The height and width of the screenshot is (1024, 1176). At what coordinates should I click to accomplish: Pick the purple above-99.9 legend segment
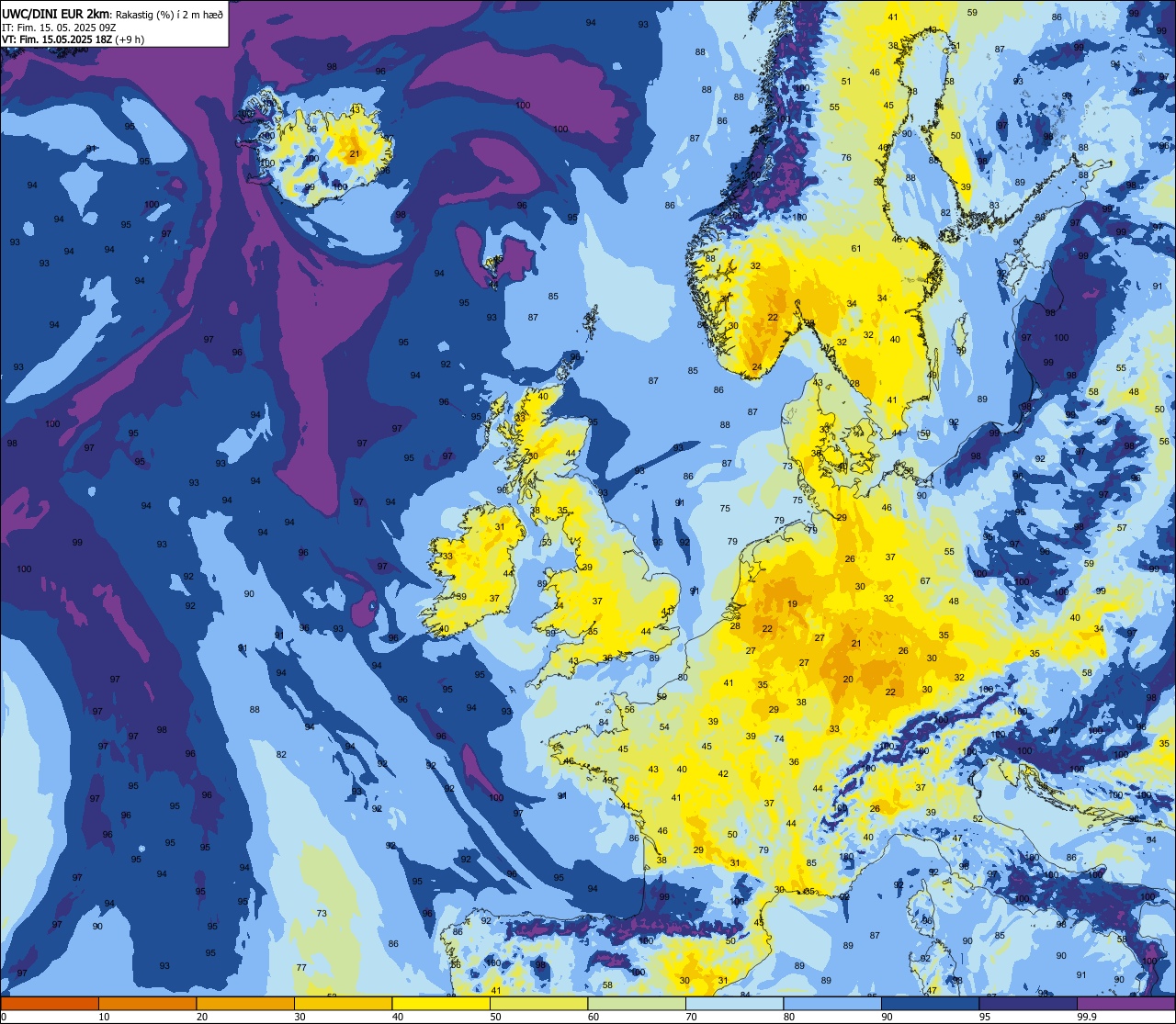(x=1125, y=1003)
